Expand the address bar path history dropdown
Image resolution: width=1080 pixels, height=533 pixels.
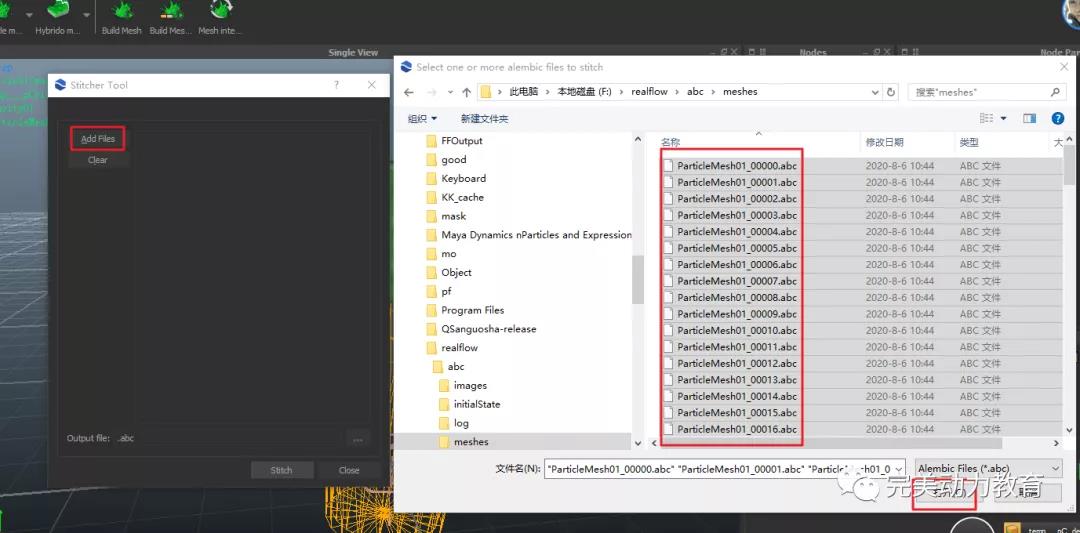click(x=874, y=92)
